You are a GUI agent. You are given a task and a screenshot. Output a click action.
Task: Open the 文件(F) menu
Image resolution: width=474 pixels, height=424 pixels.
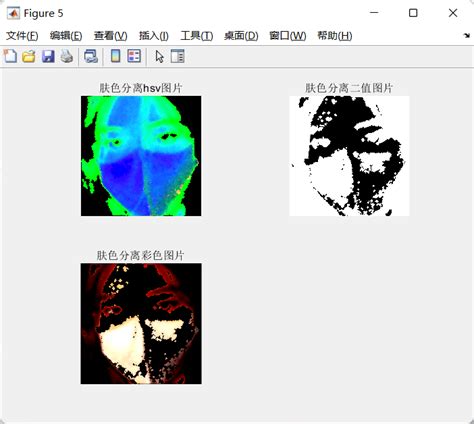(22, 36)
